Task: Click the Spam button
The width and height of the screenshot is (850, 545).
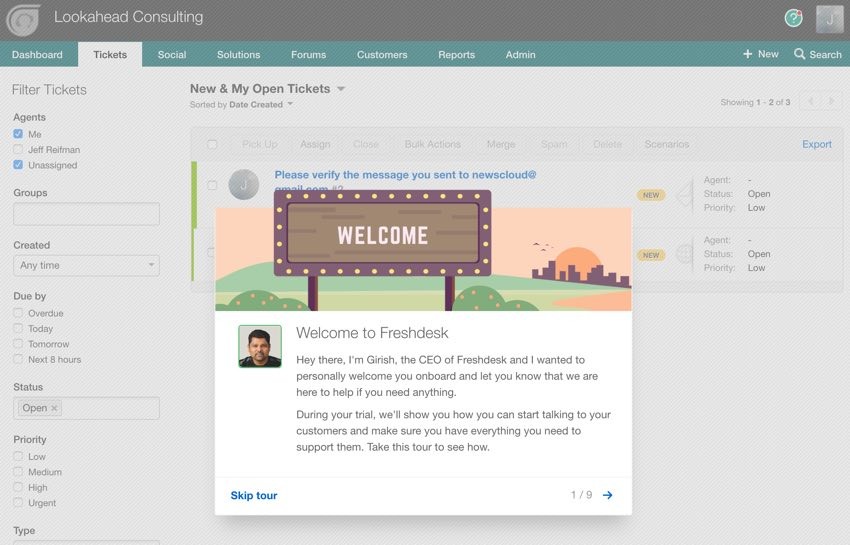Action: pyautogui.click(x=554, y=144)
